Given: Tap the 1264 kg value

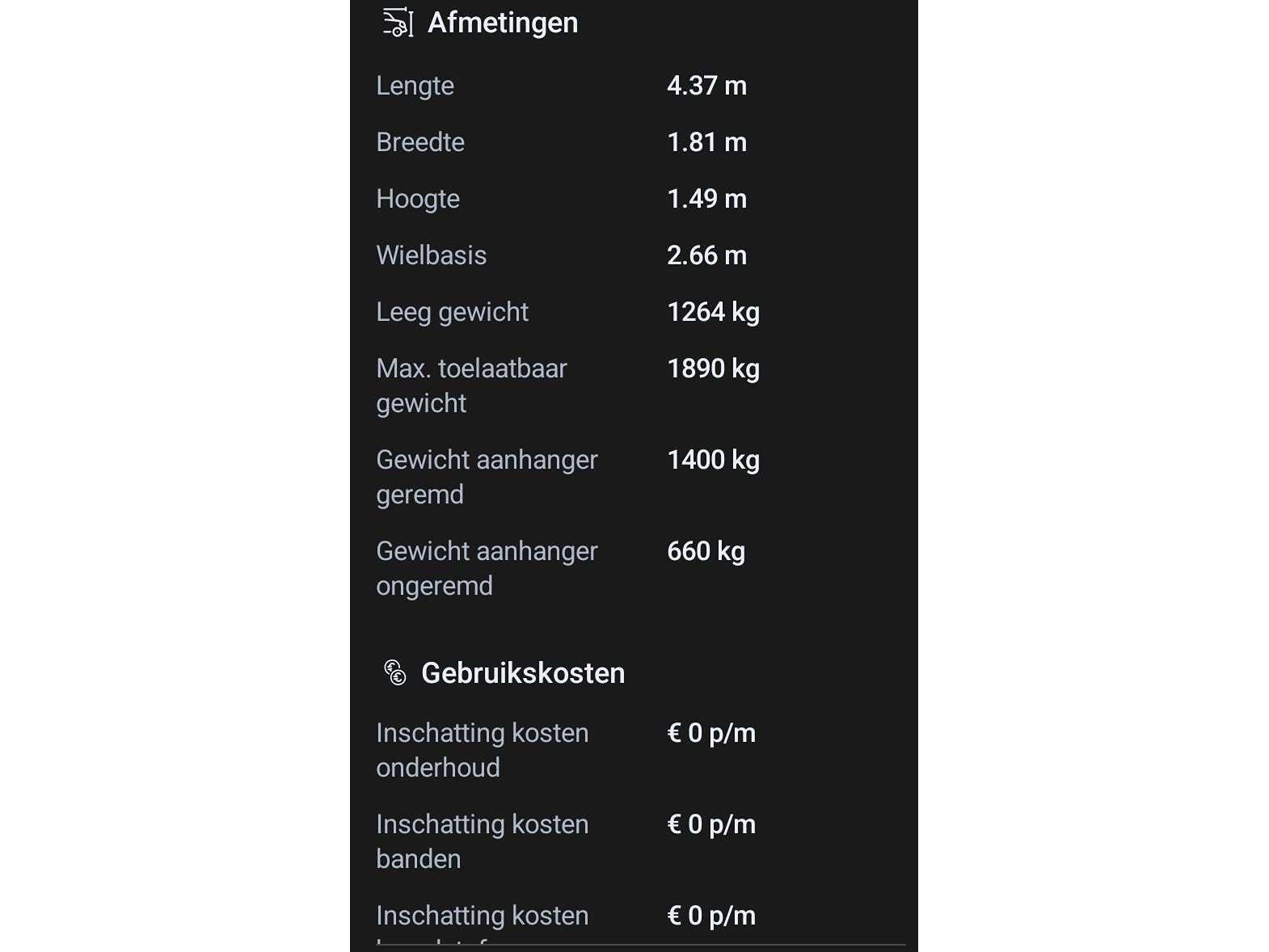Looking at the screenshot, I should [713, 312].
